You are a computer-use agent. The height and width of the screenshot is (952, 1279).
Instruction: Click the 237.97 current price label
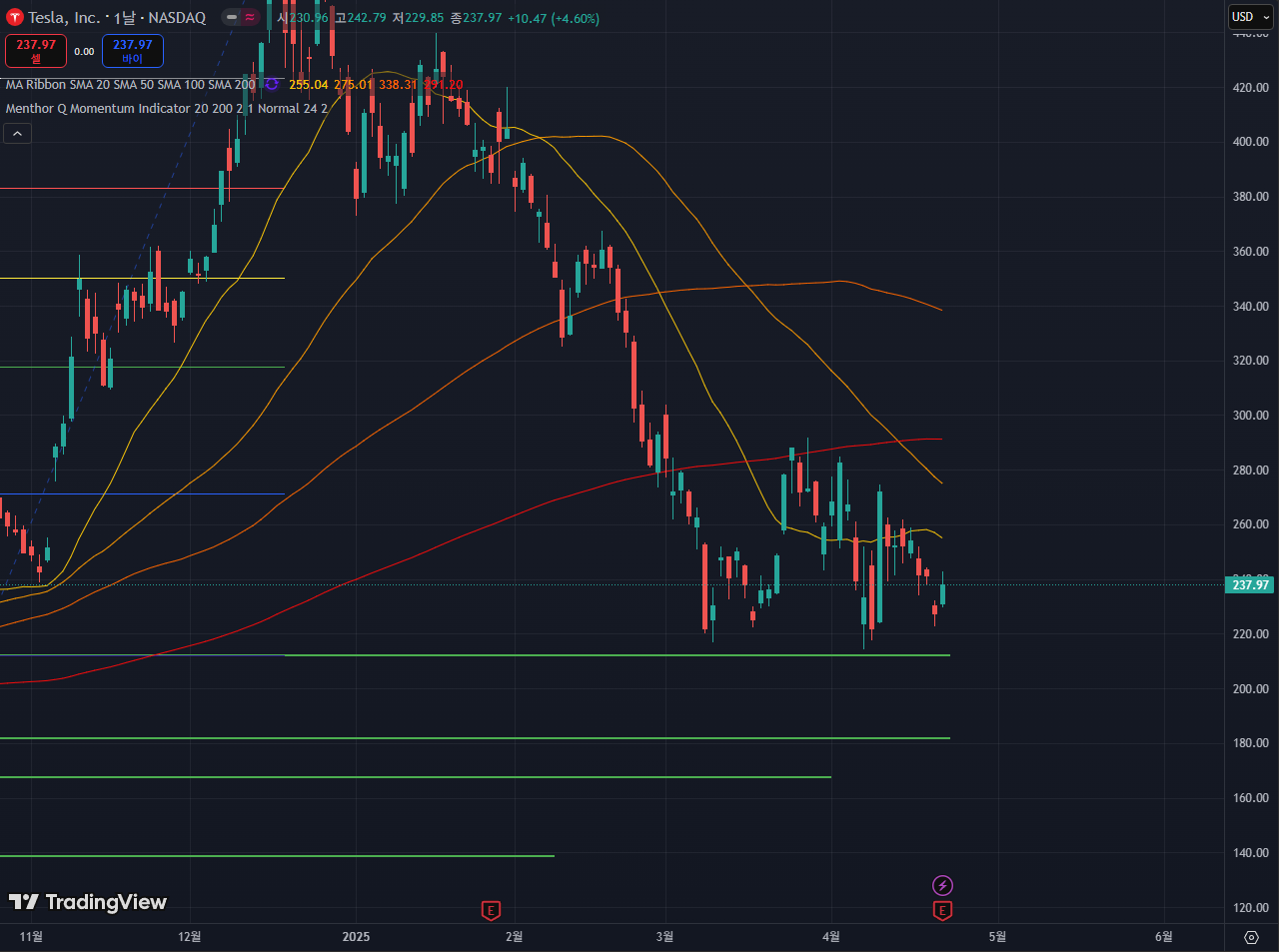tap(1250, 585)
